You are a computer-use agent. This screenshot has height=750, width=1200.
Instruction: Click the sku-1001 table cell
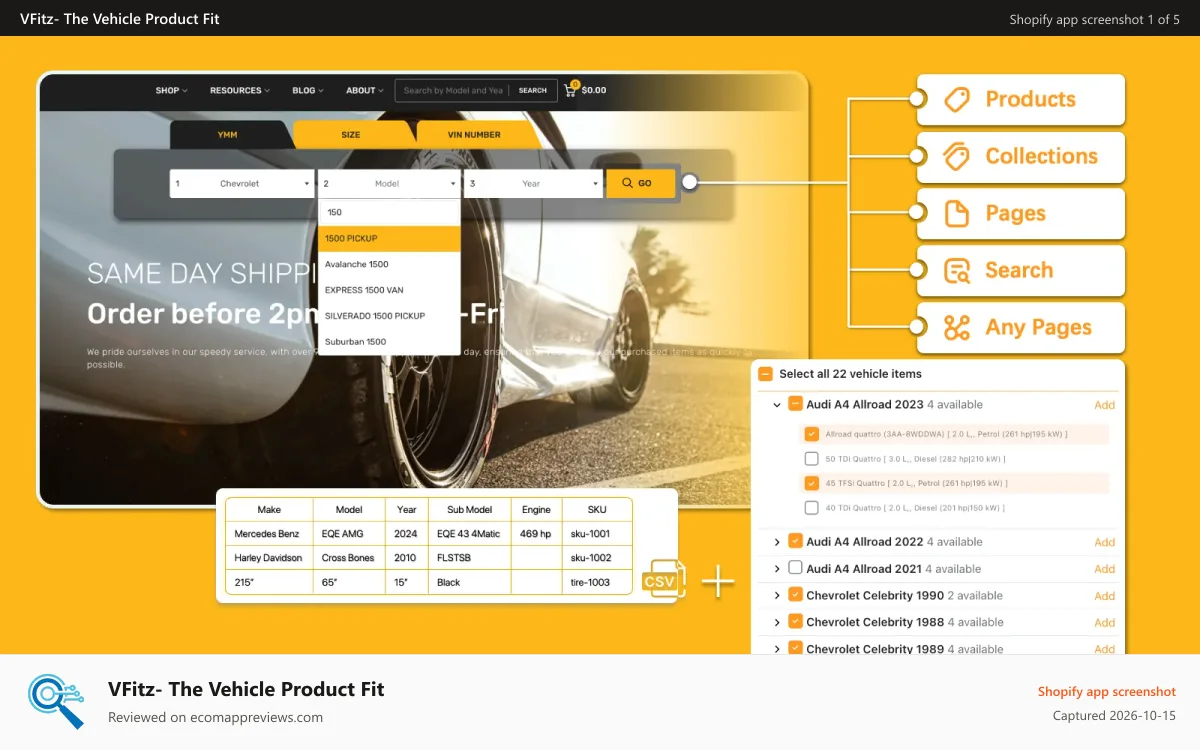[597, 534]
